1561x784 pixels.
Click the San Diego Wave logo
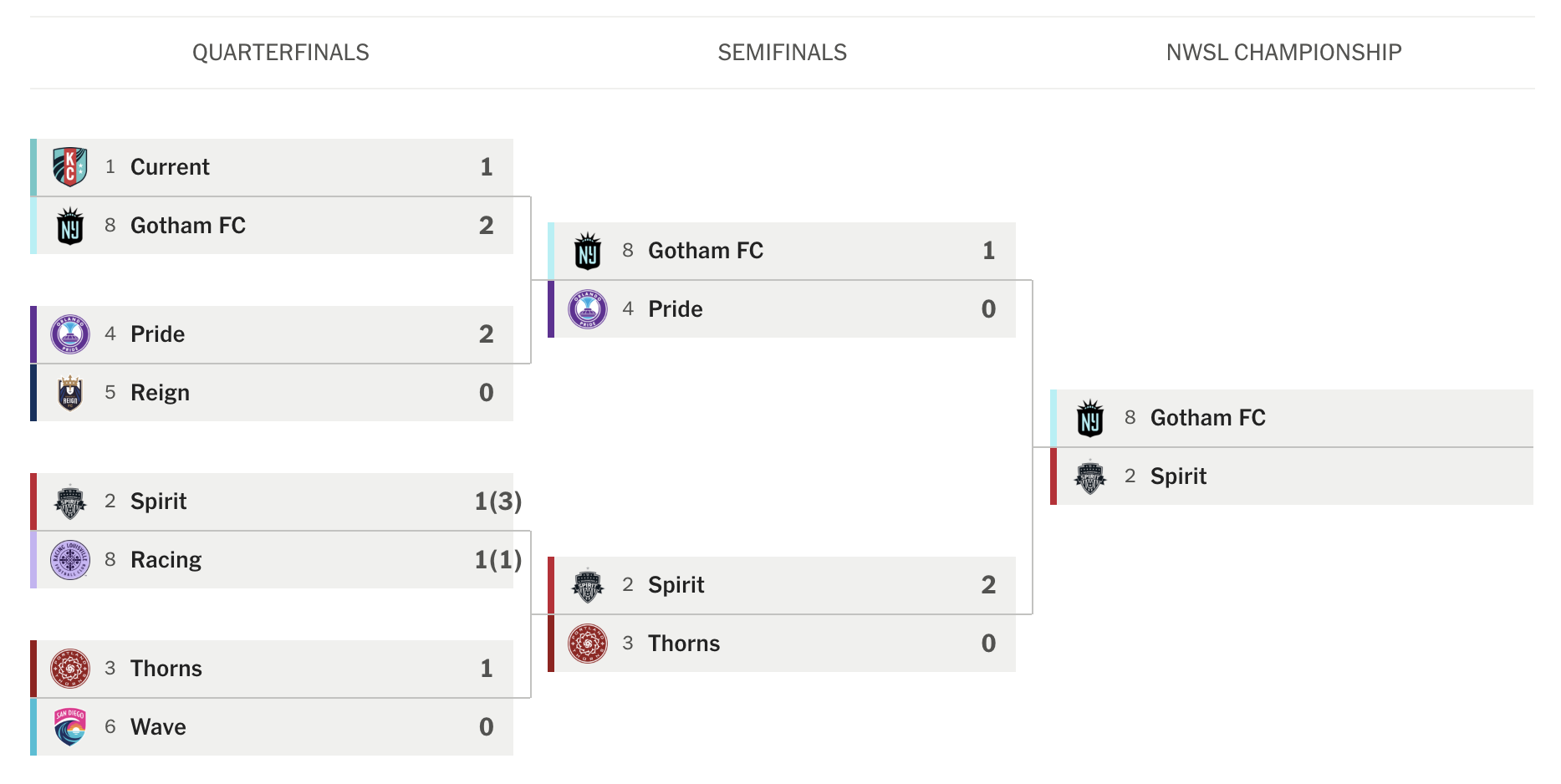coord(70,727)
